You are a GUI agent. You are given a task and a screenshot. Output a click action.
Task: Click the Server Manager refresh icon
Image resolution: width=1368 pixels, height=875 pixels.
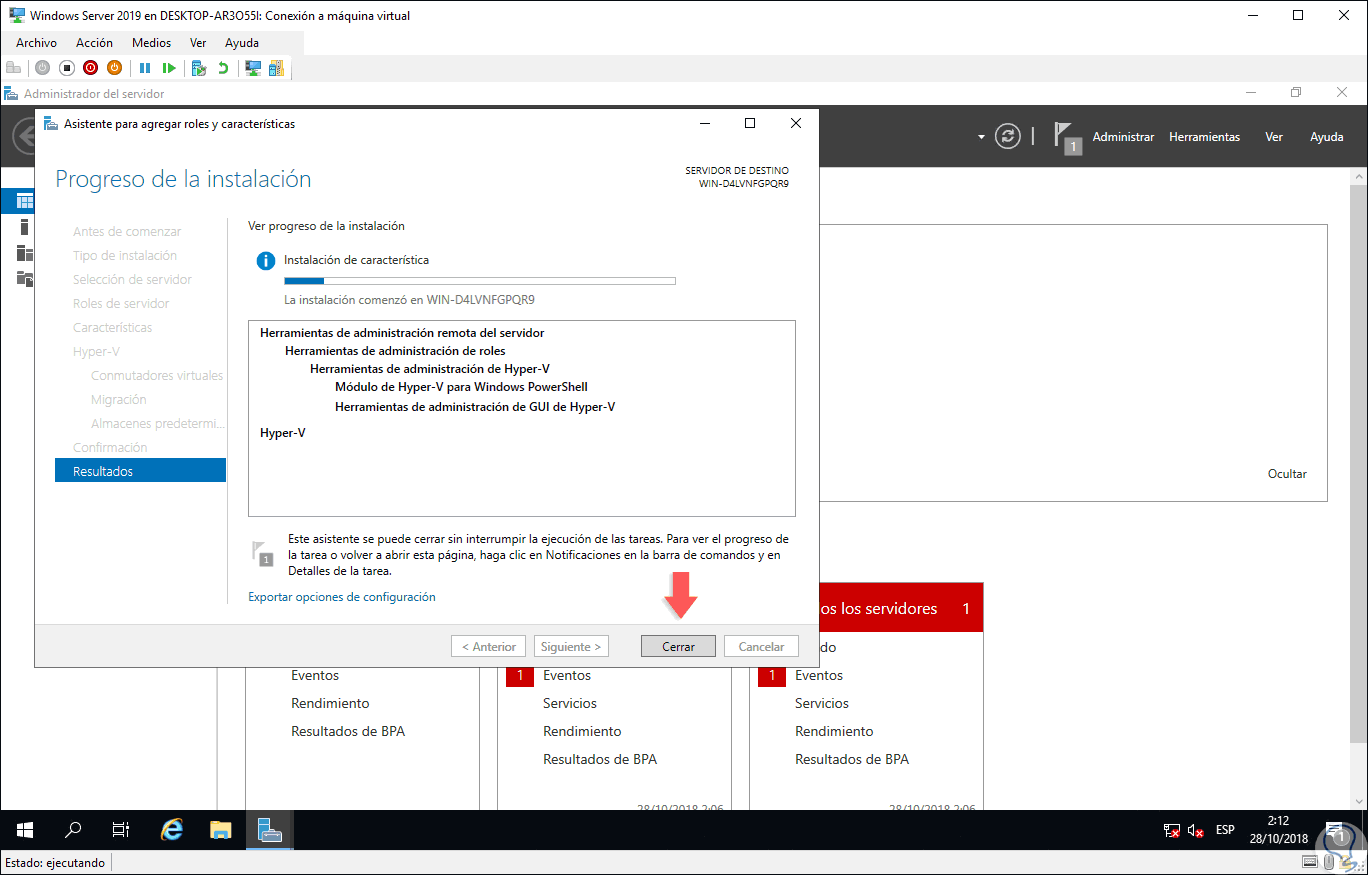(1008, 137)
